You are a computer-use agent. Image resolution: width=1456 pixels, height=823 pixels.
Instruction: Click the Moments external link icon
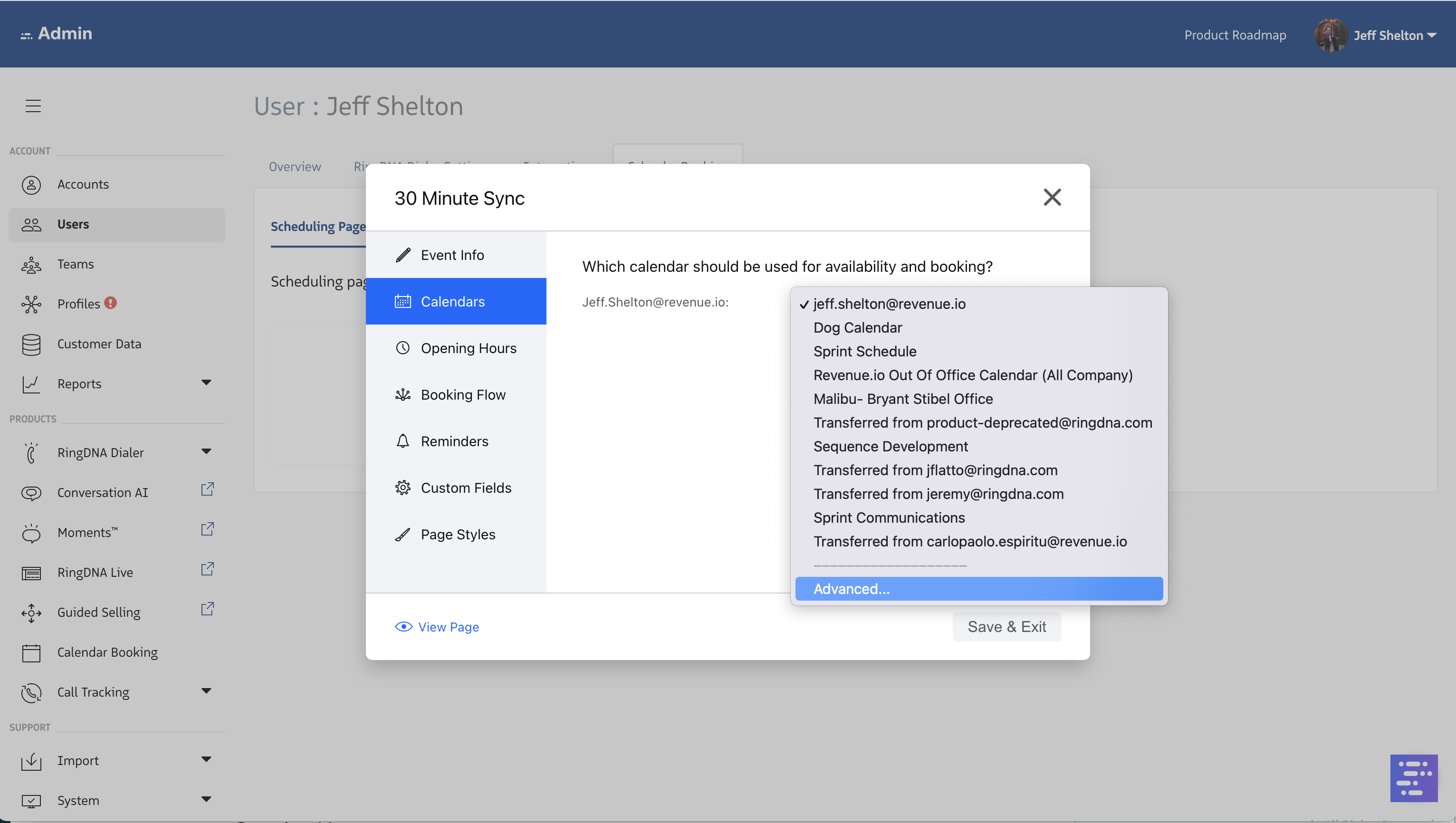[x=208, y=529]
